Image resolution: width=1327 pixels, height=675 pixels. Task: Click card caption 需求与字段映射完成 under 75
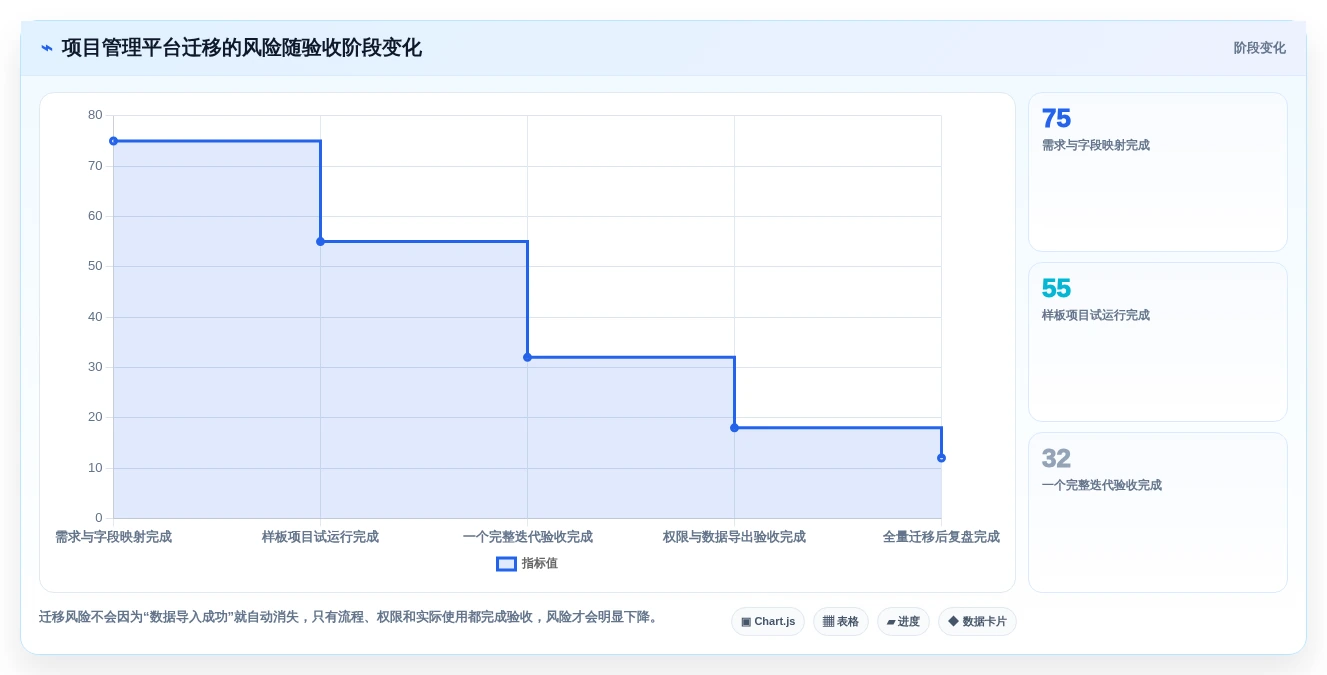(1095, 145)
